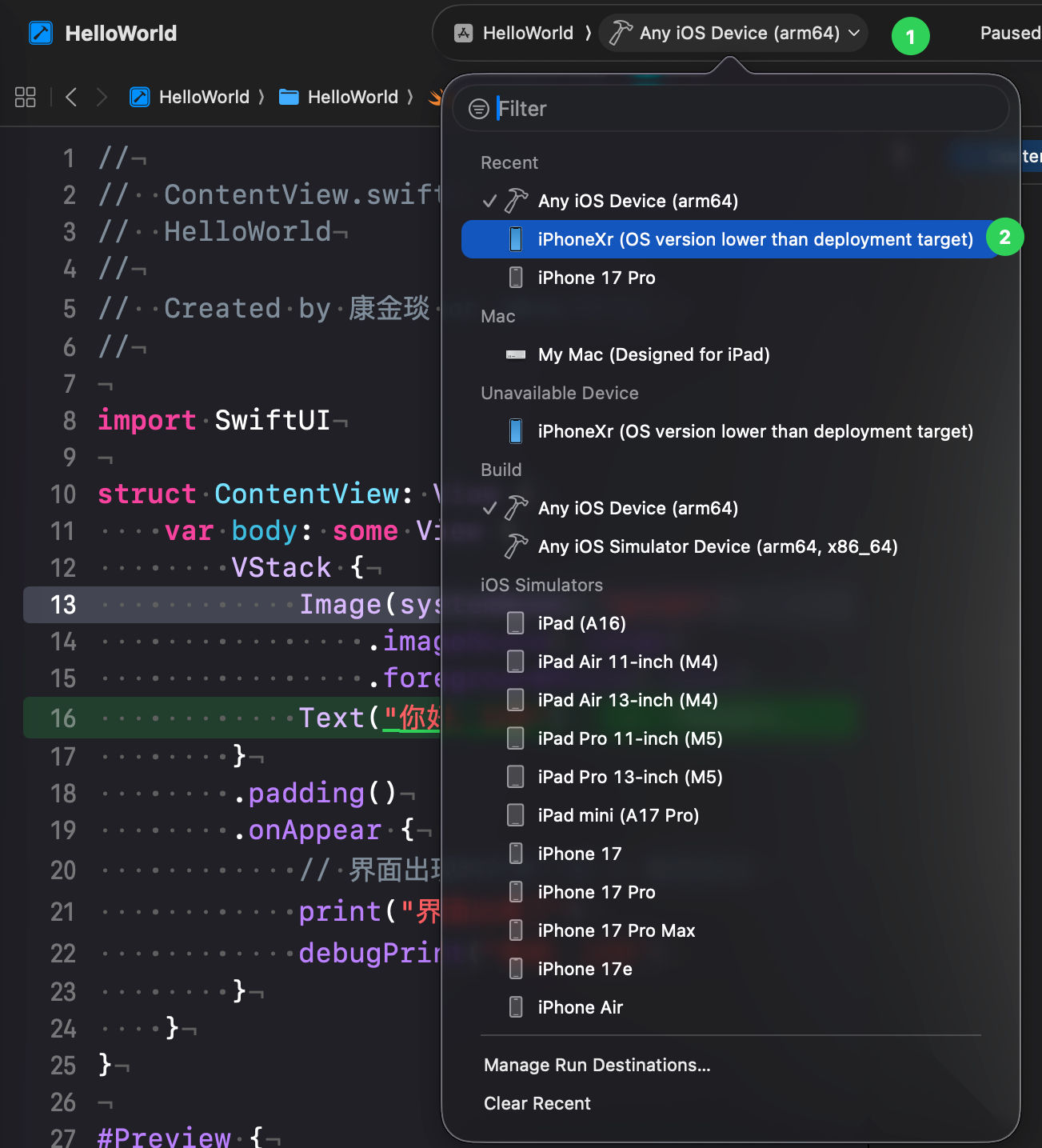This screenshot has height=1148, width=1042.
Task: Click the hammer icon next to Any iOS Simulator Device
Action: click(x=517, y=546)
